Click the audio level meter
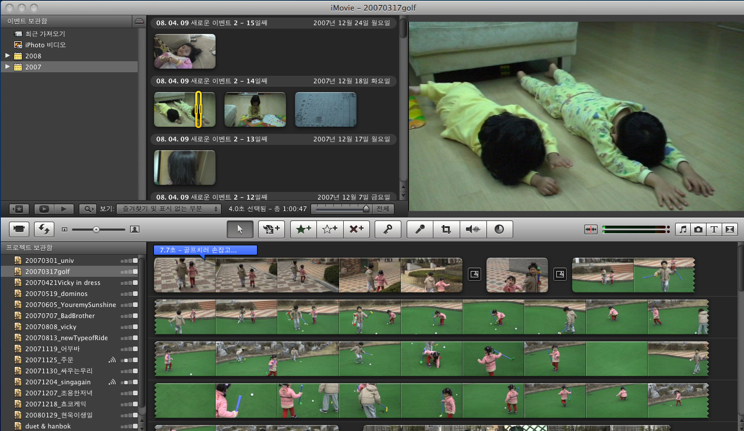This screenshot has height=431, width=744. 636,229
